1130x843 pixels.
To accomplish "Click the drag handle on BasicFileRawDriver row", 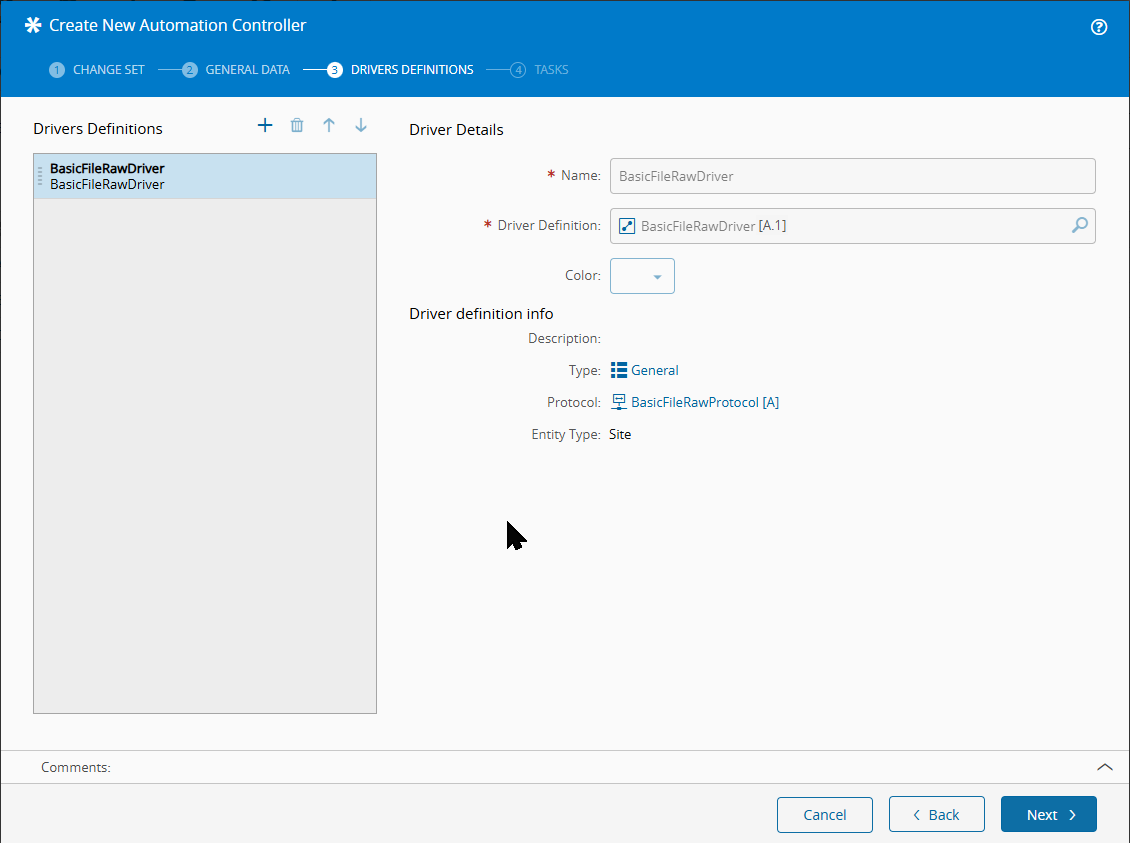I will pos(40,176).
